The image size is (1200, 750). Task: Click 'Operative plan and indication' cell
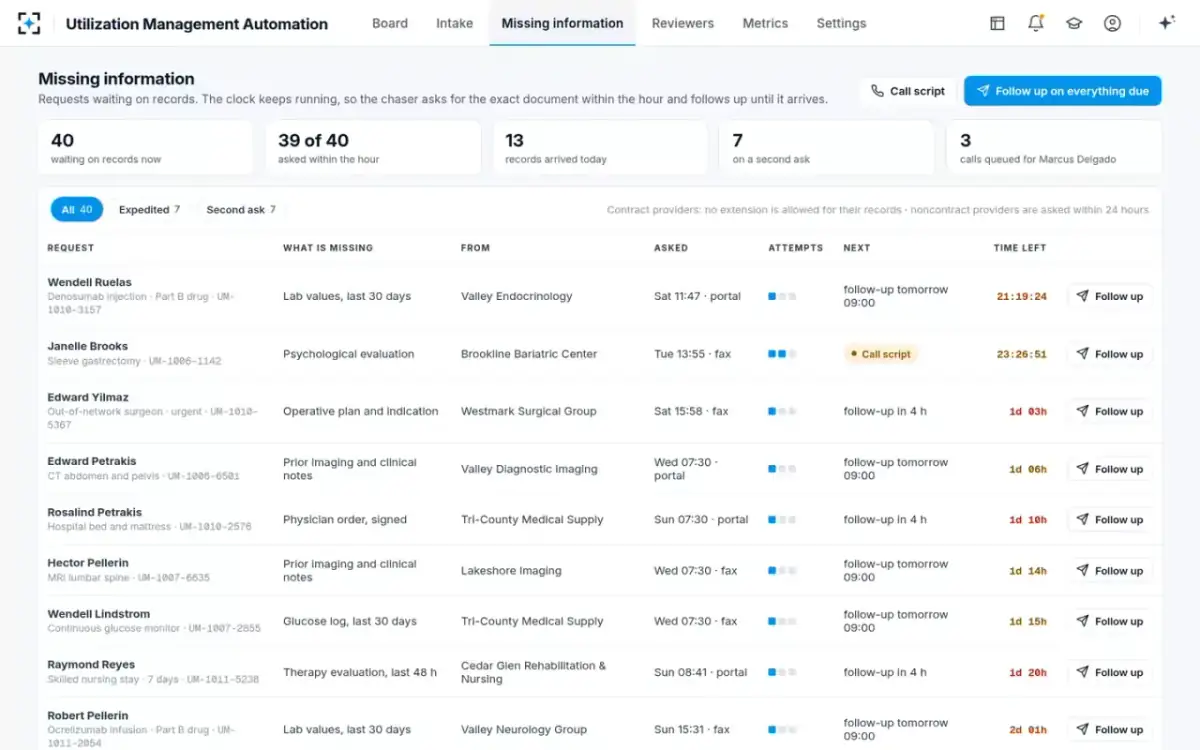[x=360, y=411]
